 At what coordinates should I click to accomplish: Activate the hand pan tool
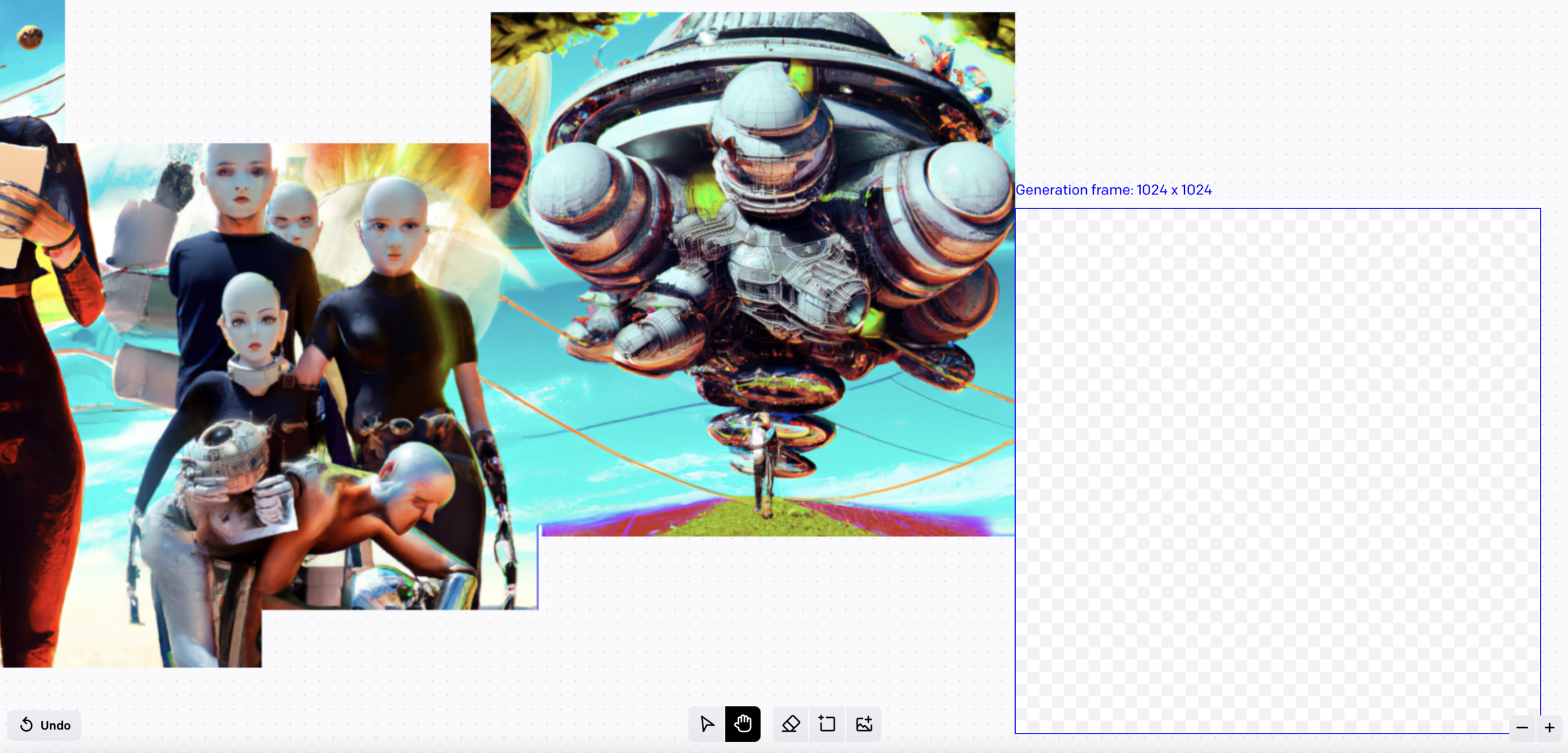tap(742, 724)
